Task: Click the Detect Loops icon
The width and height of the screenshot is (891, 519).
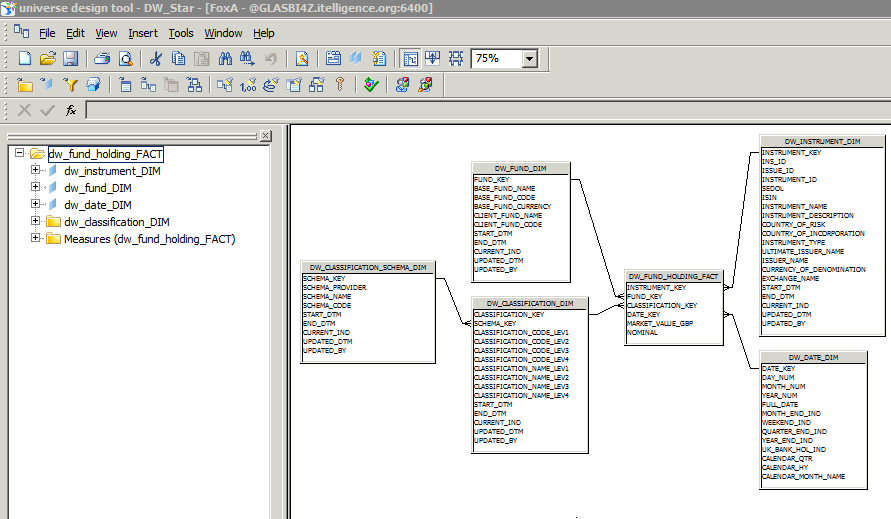Action: click(271, 85)
